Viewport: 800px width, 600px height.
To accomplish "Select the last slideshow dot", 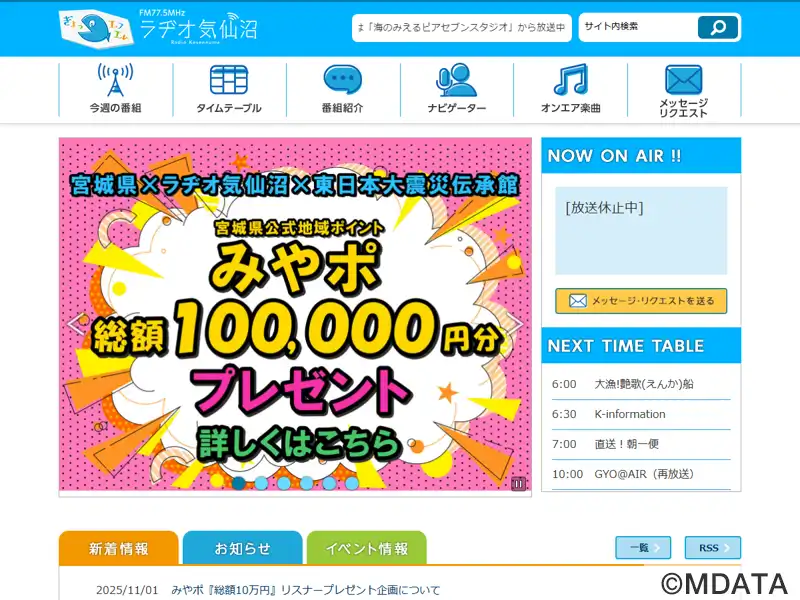I will tap(352, 483).
